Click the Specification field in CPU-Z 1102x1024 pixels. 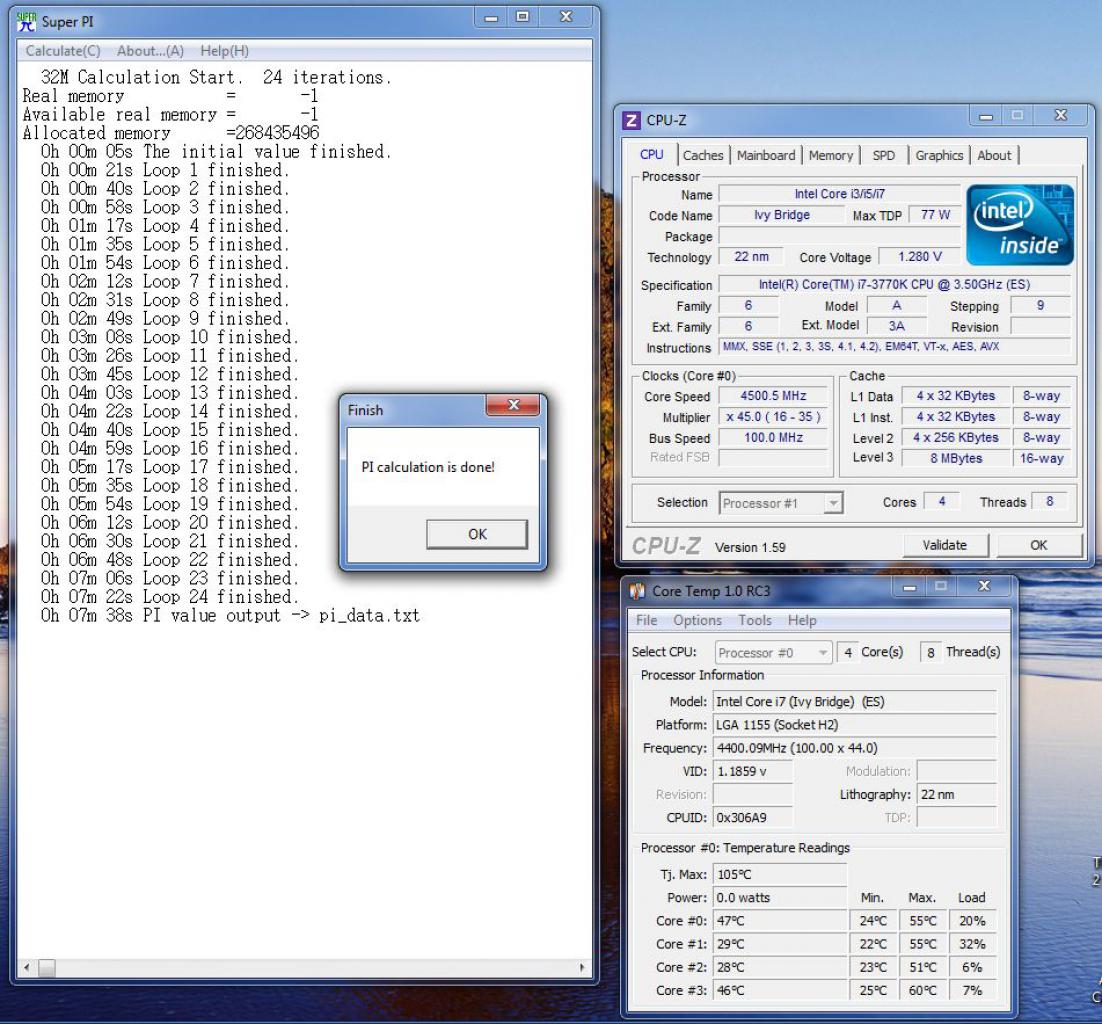click(895, 285)
